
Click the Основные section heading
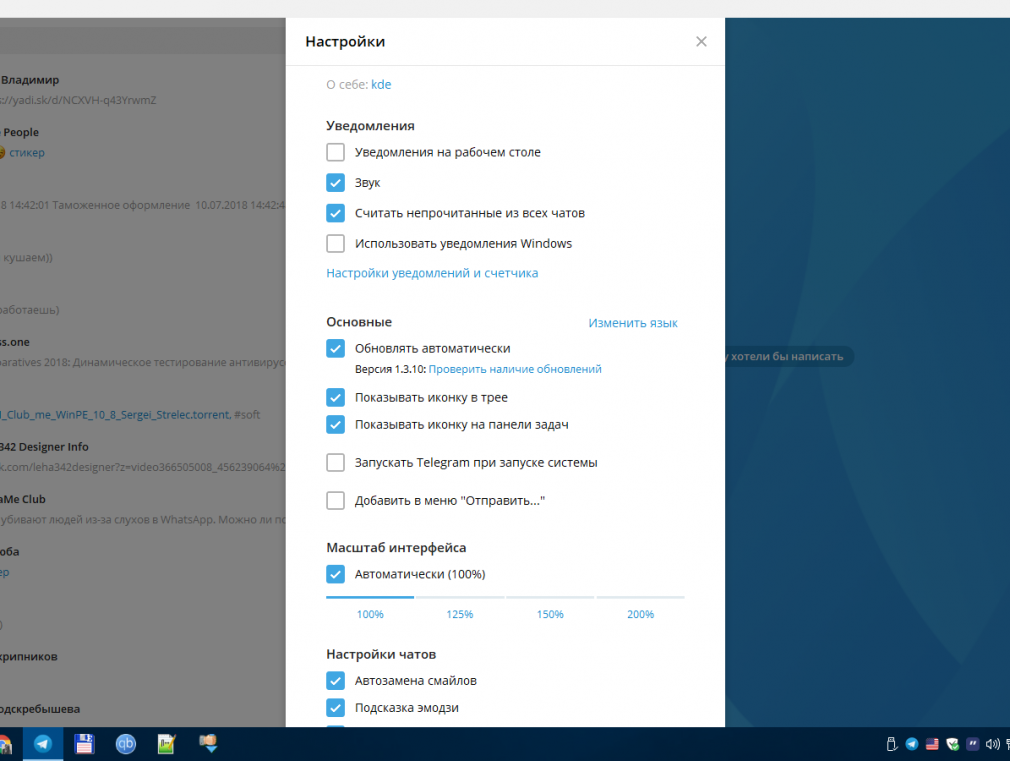(359, 322)
